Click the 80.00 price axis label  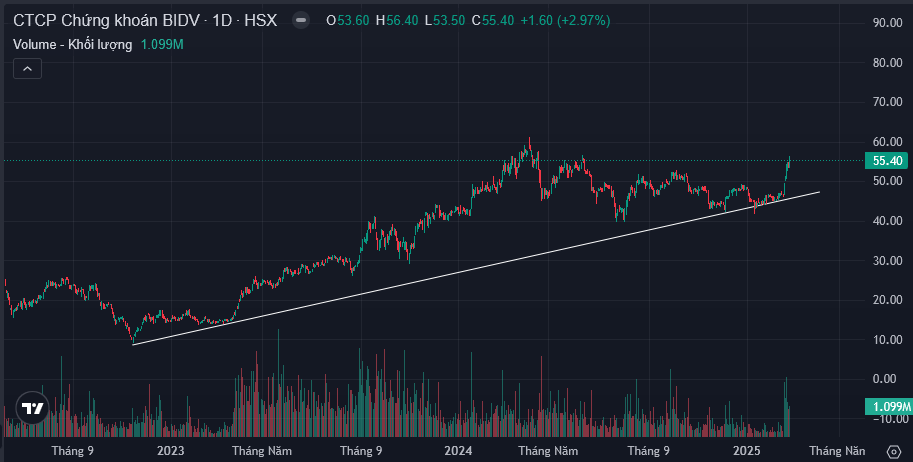click(x=887, y=62)
